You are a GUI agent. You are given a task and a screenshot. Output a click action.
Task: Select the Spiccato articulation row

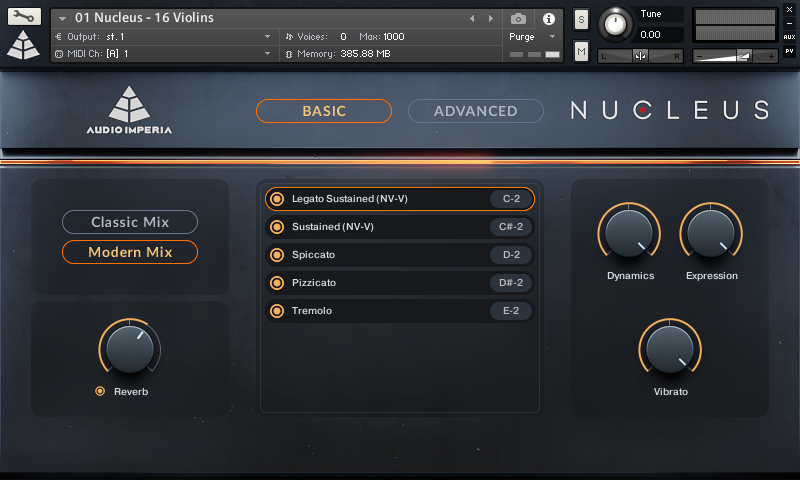click(x=399, y=255)
